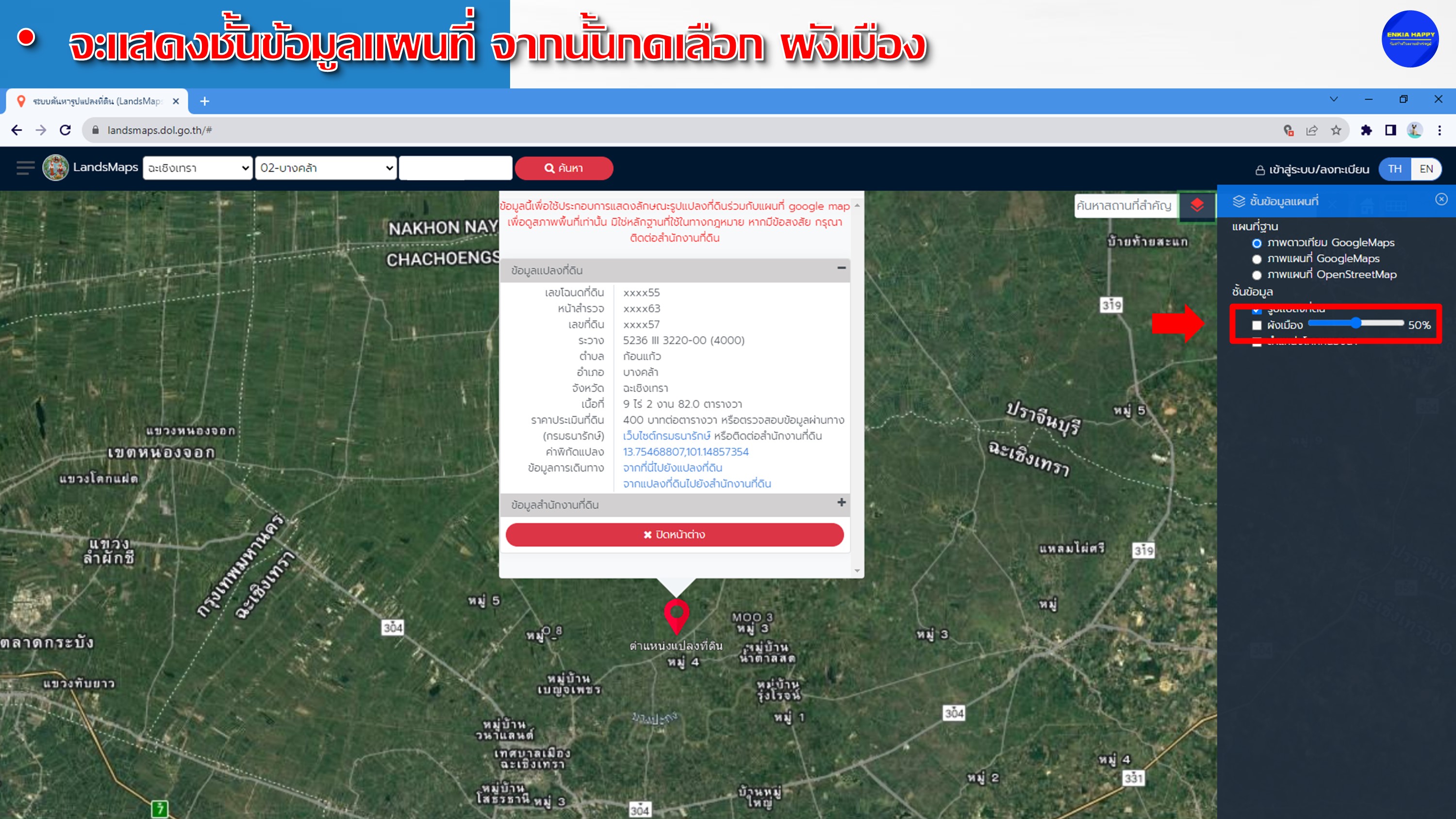Switch language to TH
Image resolution: width=1456 pixels, height=819 pixels.
point(1394,169)
